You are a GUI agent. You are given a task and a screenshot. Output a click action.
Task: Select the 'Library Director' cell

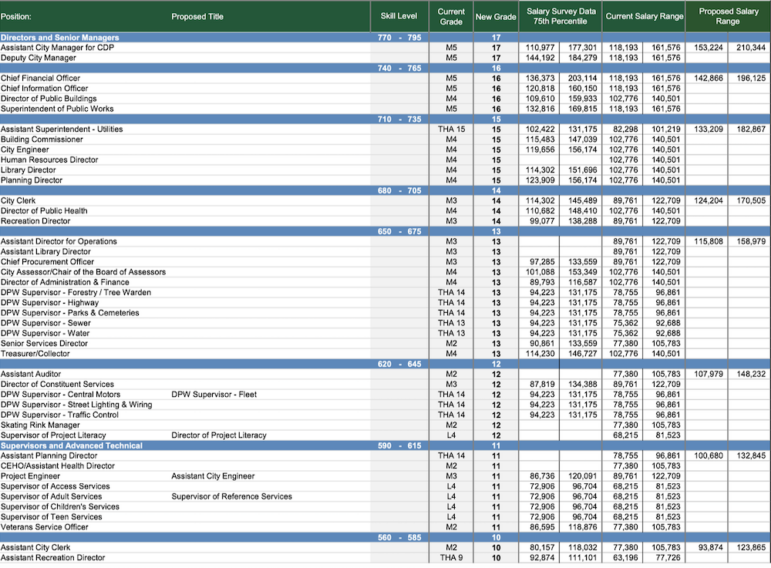28,170
